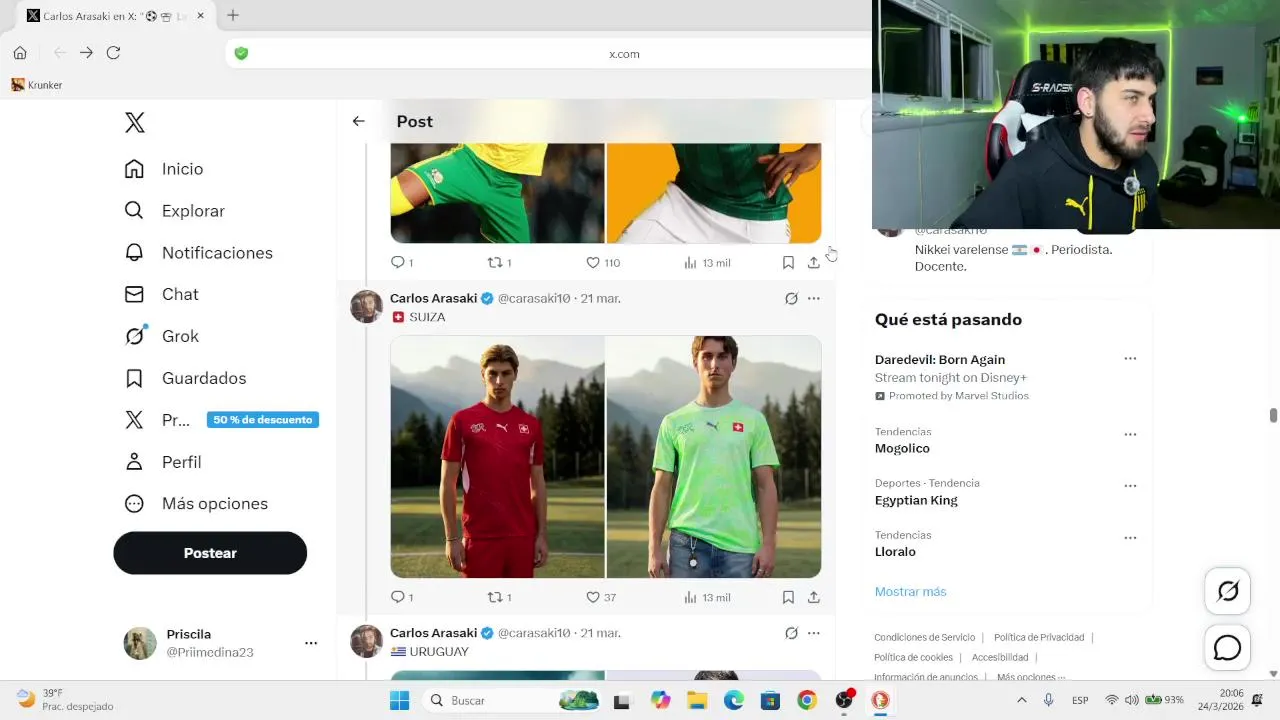The width and height of the screenshot is (1280, 720).
Task: Open more options for Lloralo trend
Action: 1130,537
